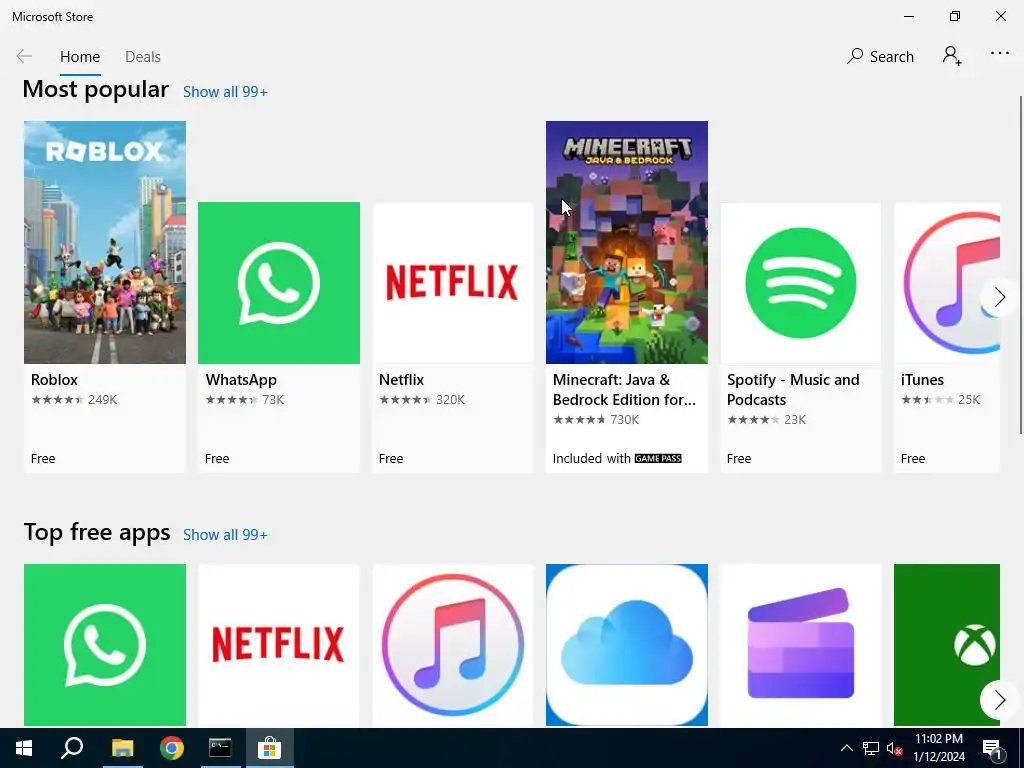This screenshot has height=768, width=1024.
Task: Open WhatsApp icon in Top free apps
Action: [x=104, y=645]
